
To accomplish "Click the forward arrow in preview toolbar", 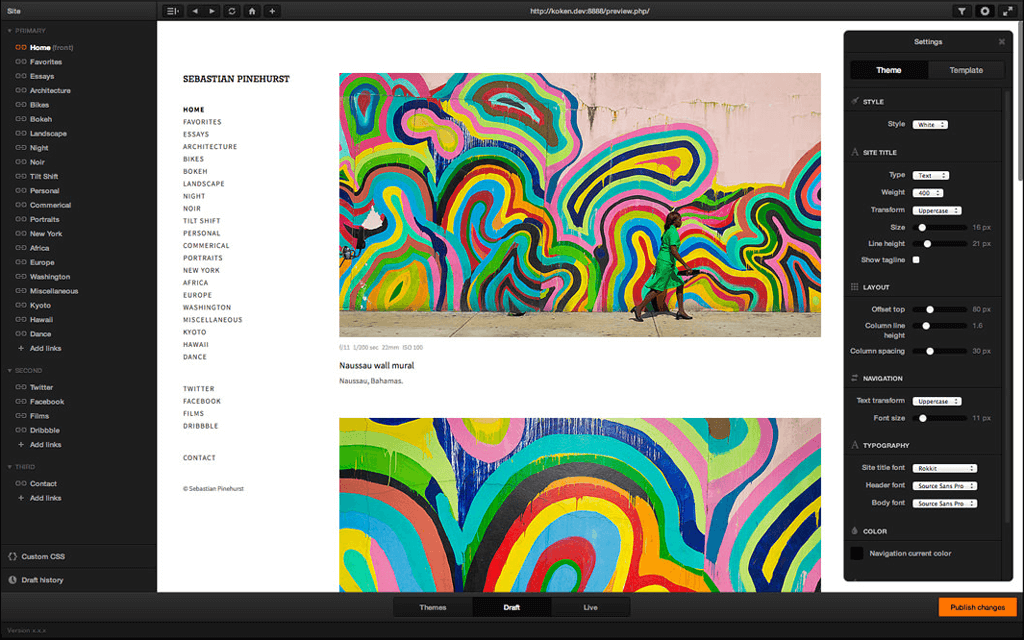I will point(212,11).
